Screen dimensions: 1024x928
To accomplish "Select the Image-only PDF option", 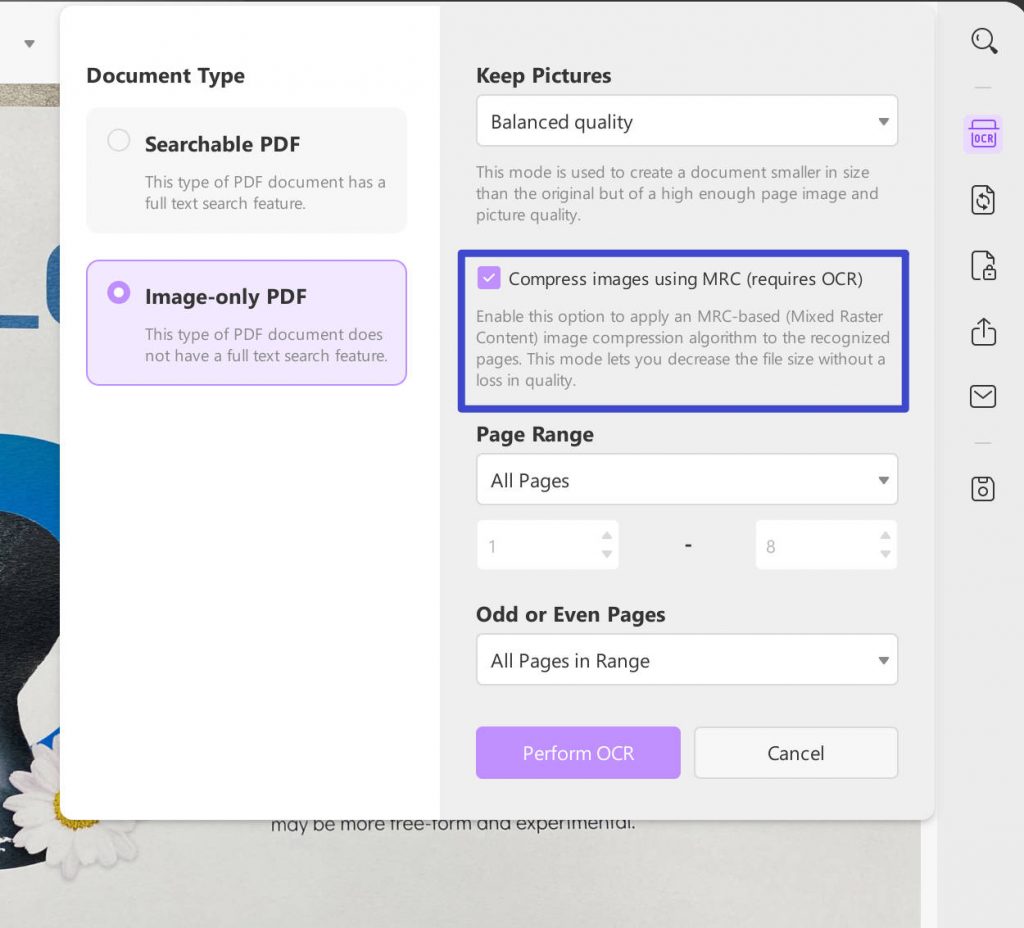I will click(119, 292).
